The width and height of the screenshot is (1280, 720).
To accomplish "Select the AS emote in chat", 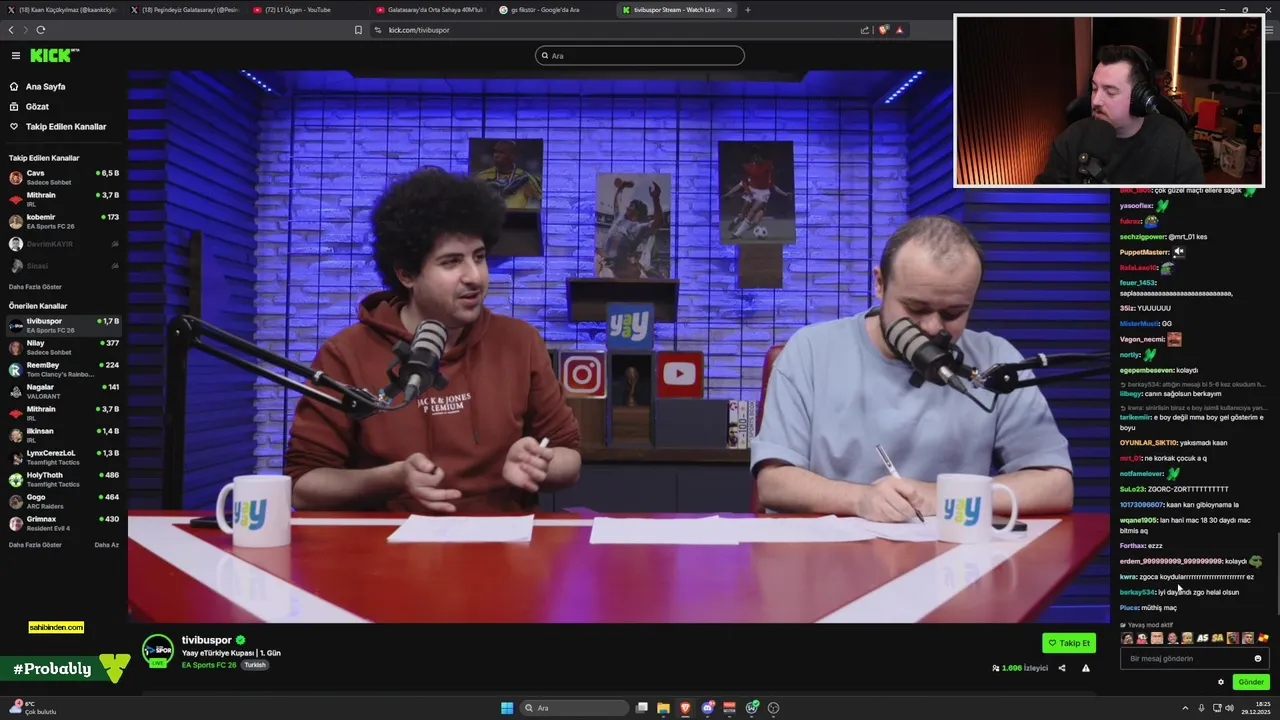I will tap(1203, 638).
